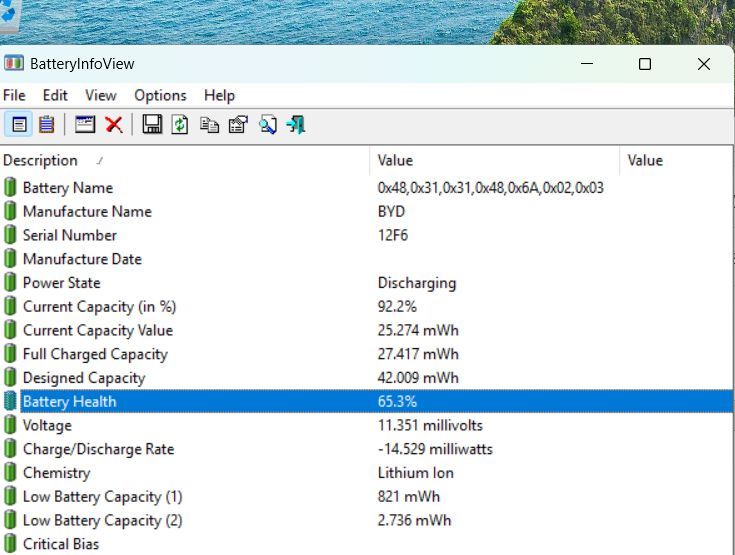Open the Edit menu
Image resolution: width=735 pixels, height=555 pixels.
55,95
